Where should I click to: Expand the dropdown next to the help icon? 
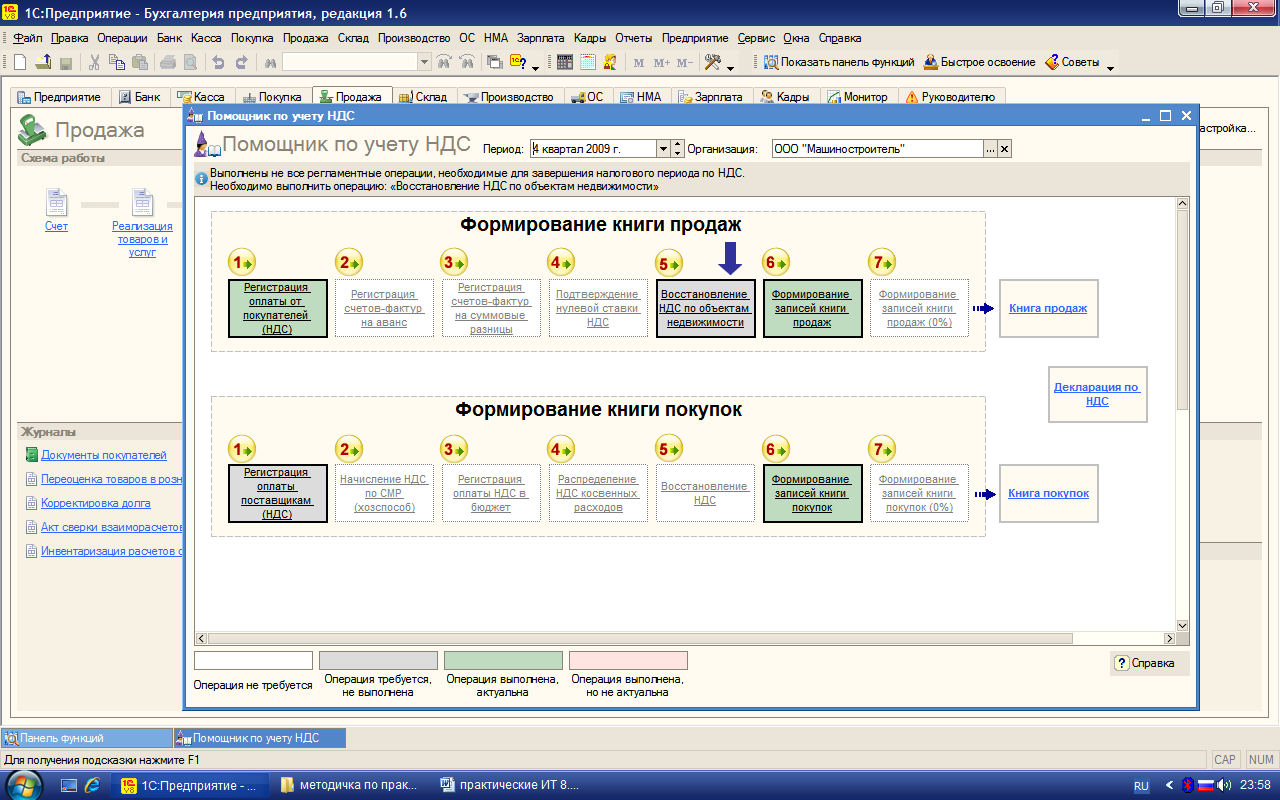(x=535, y=67)
